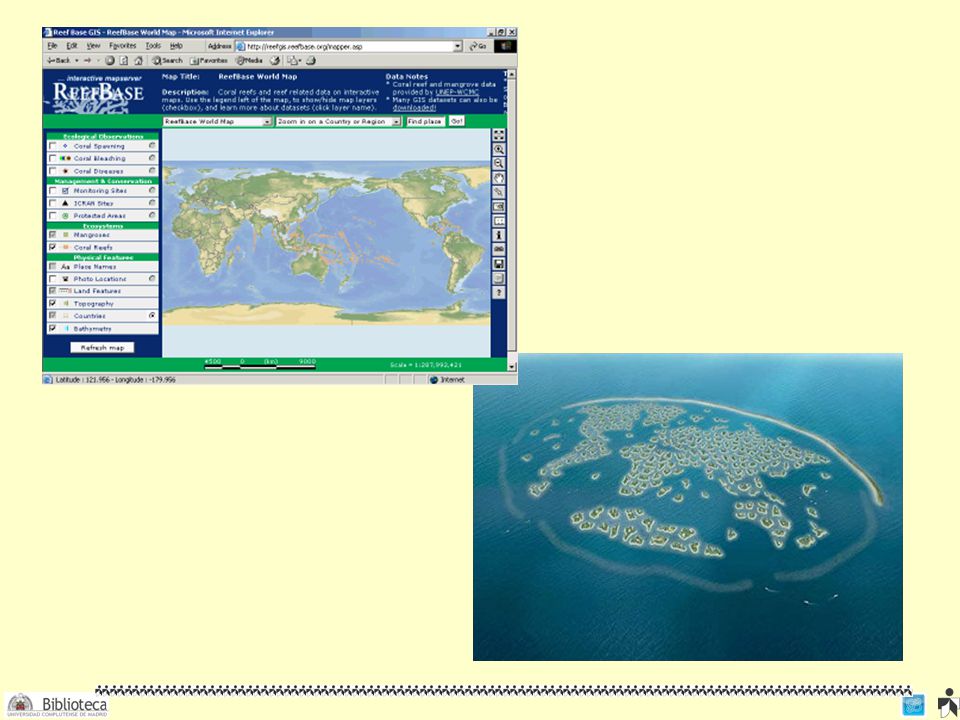
Task: Click the browser Home icon
Action: click(x=138, y=61)
